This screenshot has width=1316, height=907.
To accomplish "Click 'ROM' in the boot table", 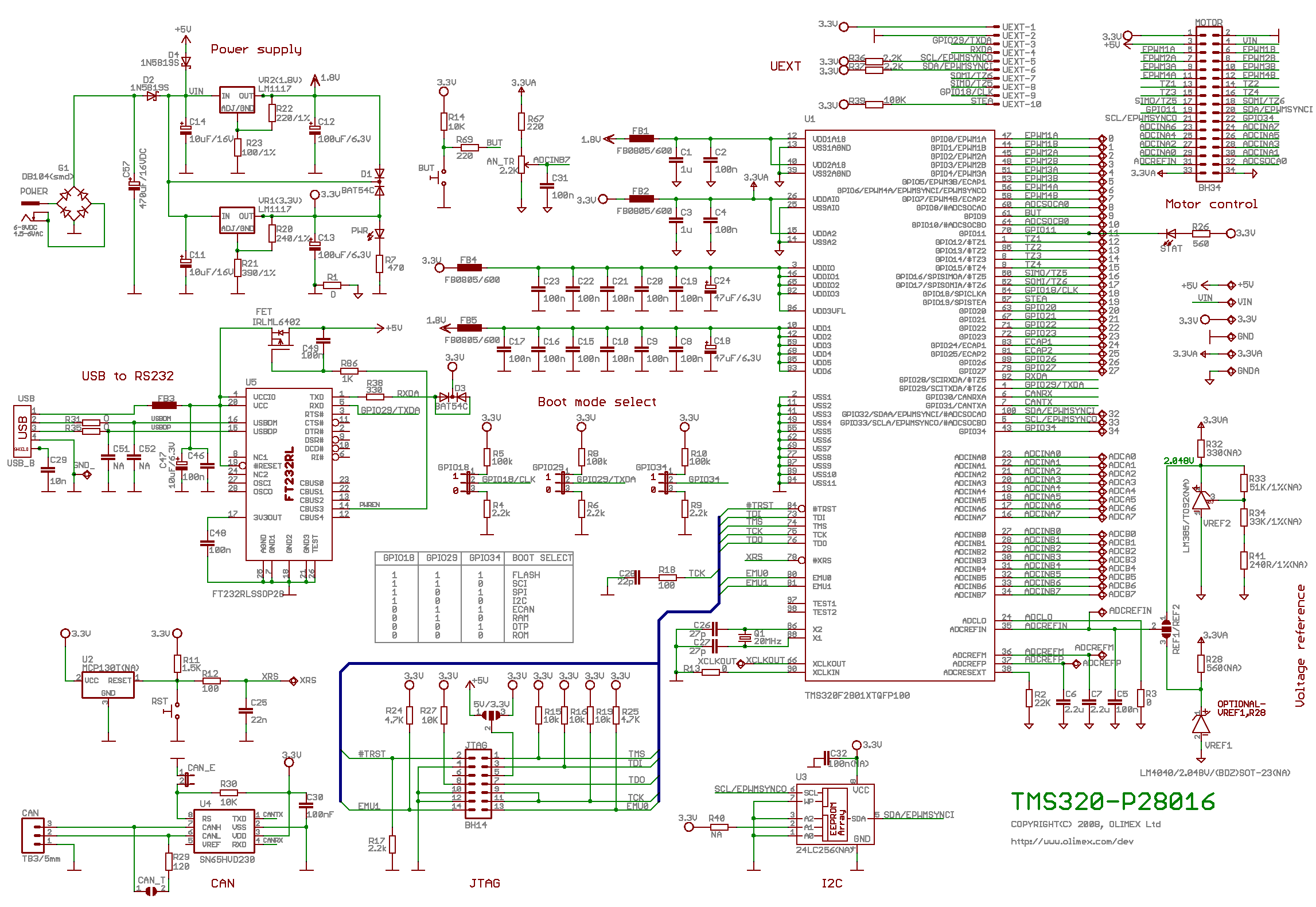I will [520, 635].
